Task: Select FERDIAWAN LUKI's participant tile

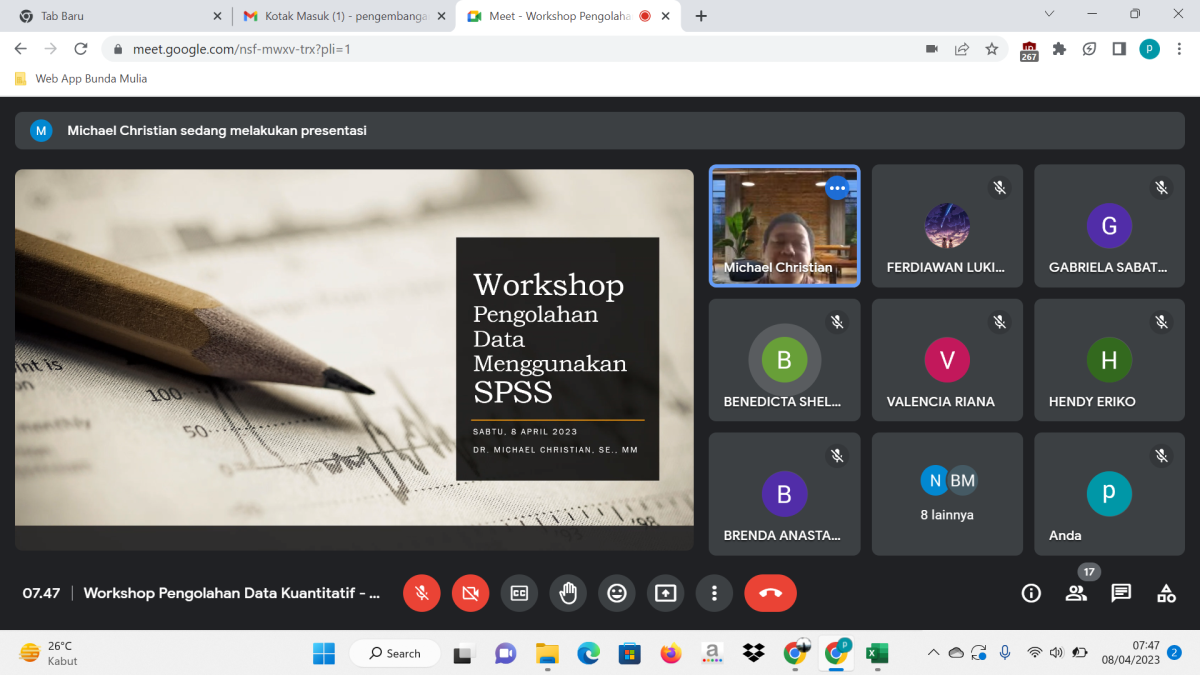Action: pos(947,226)
